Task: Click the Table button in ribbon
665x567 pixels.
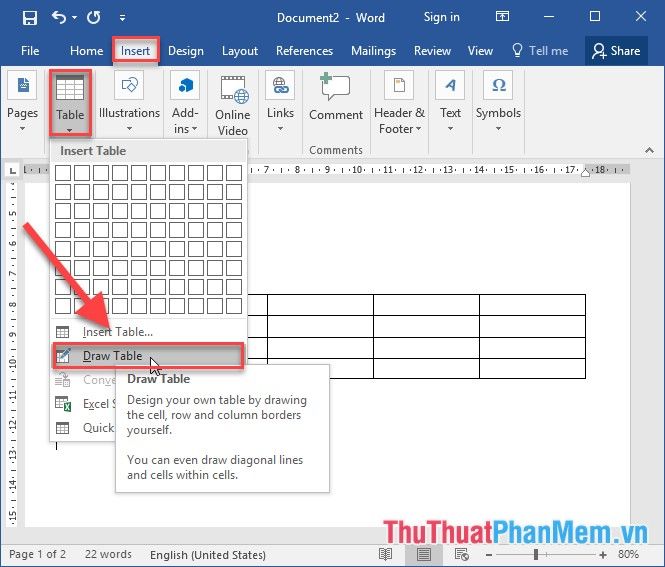Action: tap(70, 103)
